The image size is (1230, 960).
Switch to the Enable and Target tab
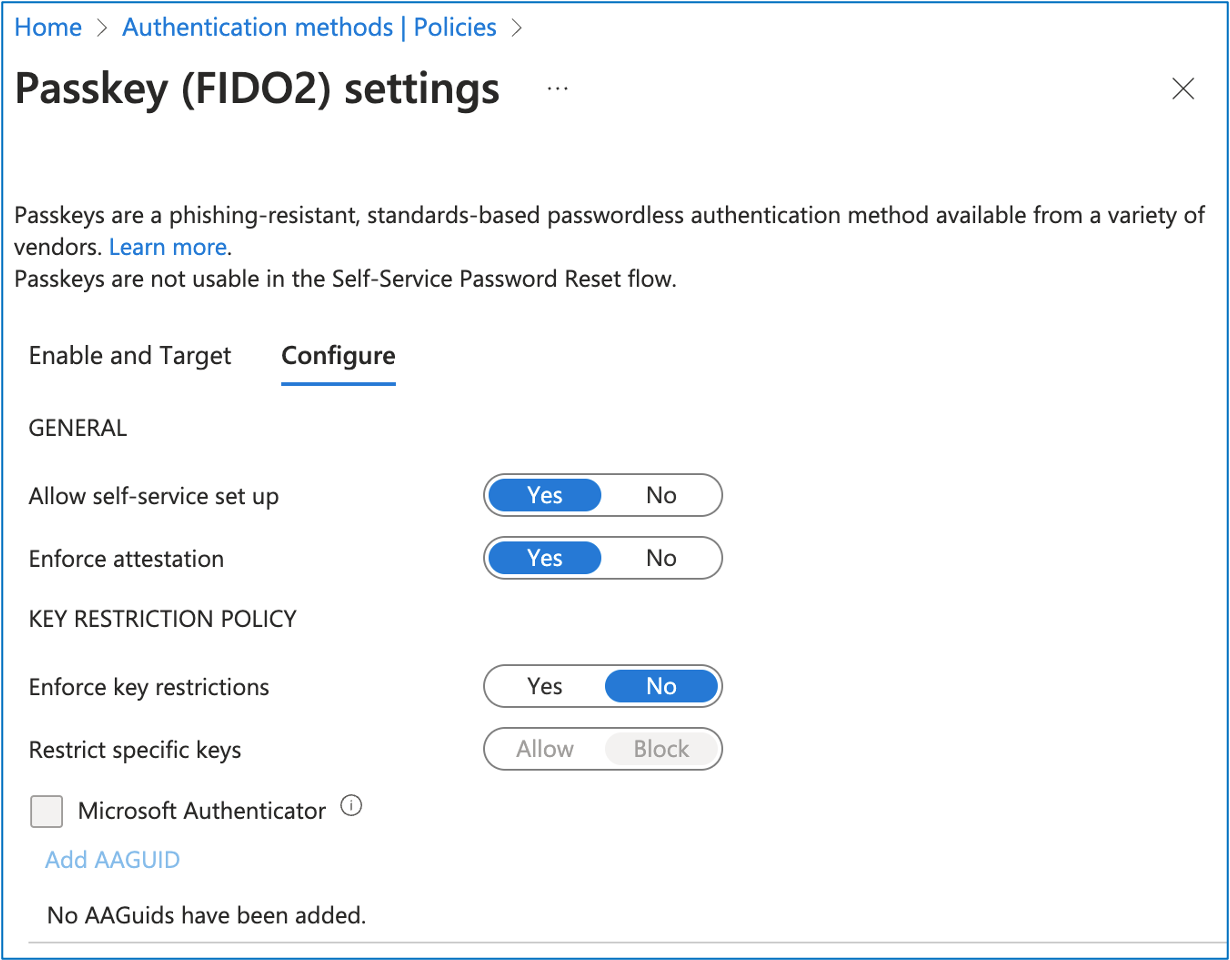click(129, 355)
